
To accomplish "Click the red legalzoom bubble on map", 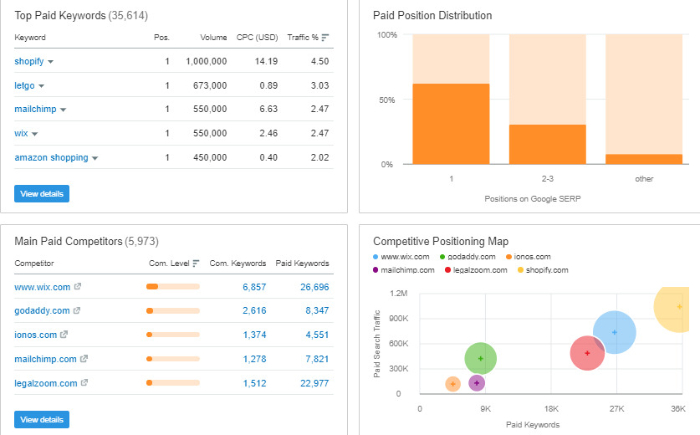I will pyautogui.click(x=587, y=353).
